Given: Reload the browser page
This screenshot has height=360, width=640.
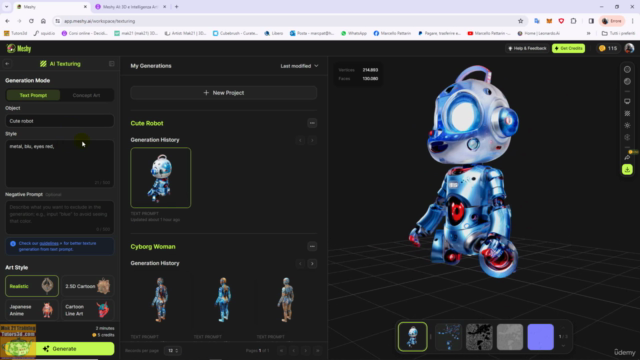Looking at the screenshot, I should [x=31, y=21].
